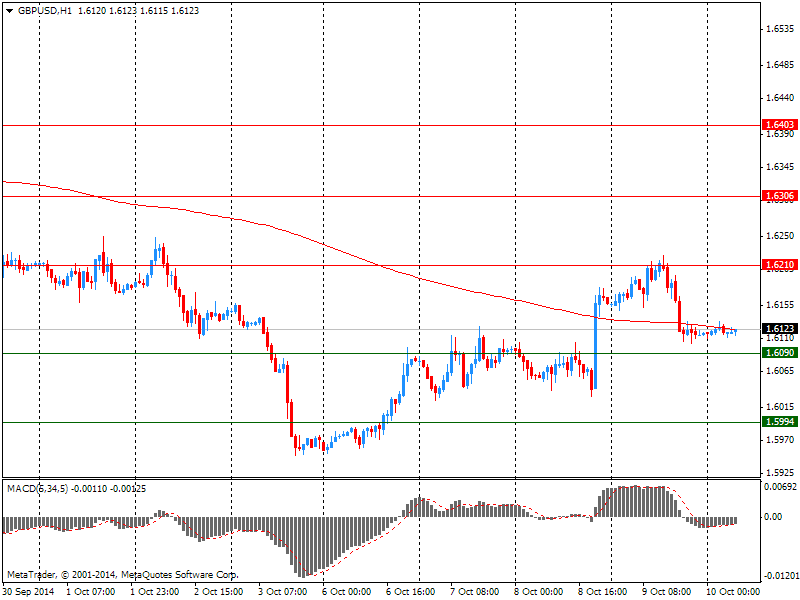
Task: Select the current price label 1.6123
Action: (x=780, y=329)
